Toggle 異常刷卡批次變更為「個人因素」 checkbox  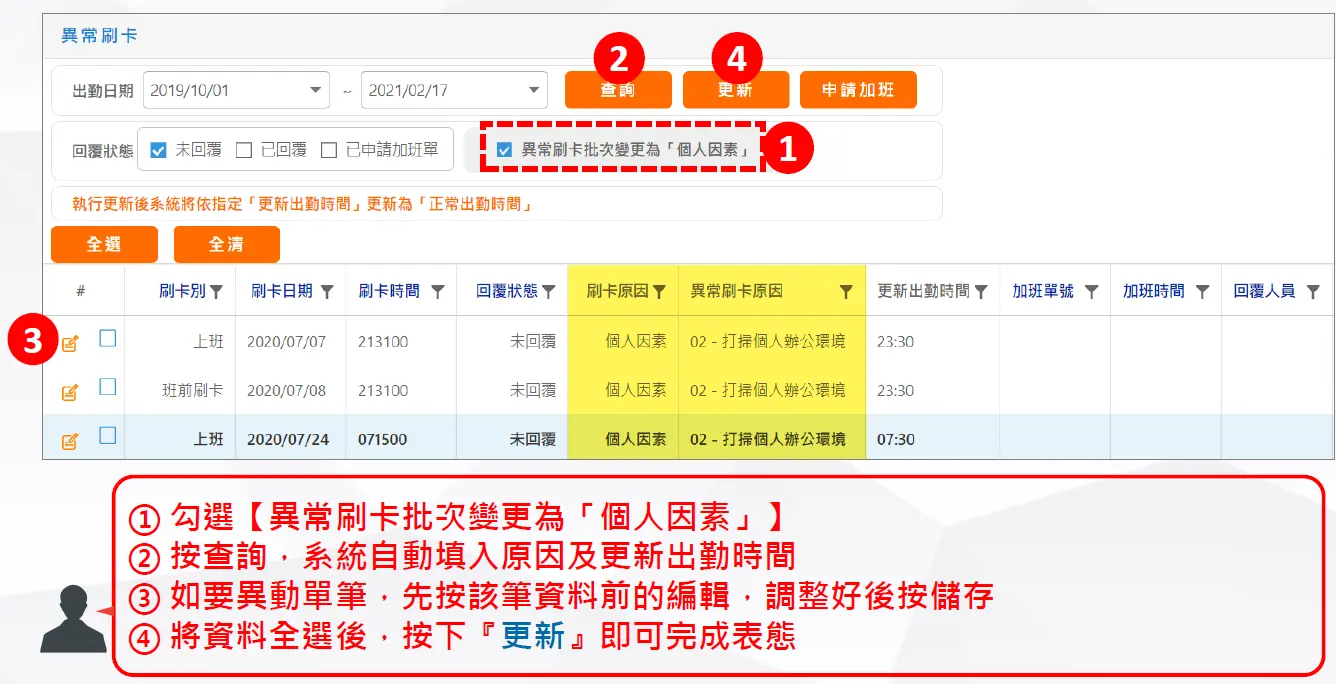click(505, 150)
